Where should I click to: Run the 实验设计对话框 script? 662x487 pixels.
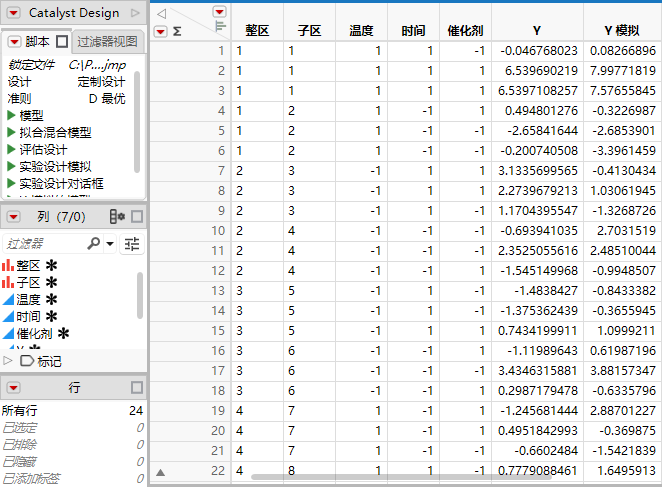click(11, 183)
